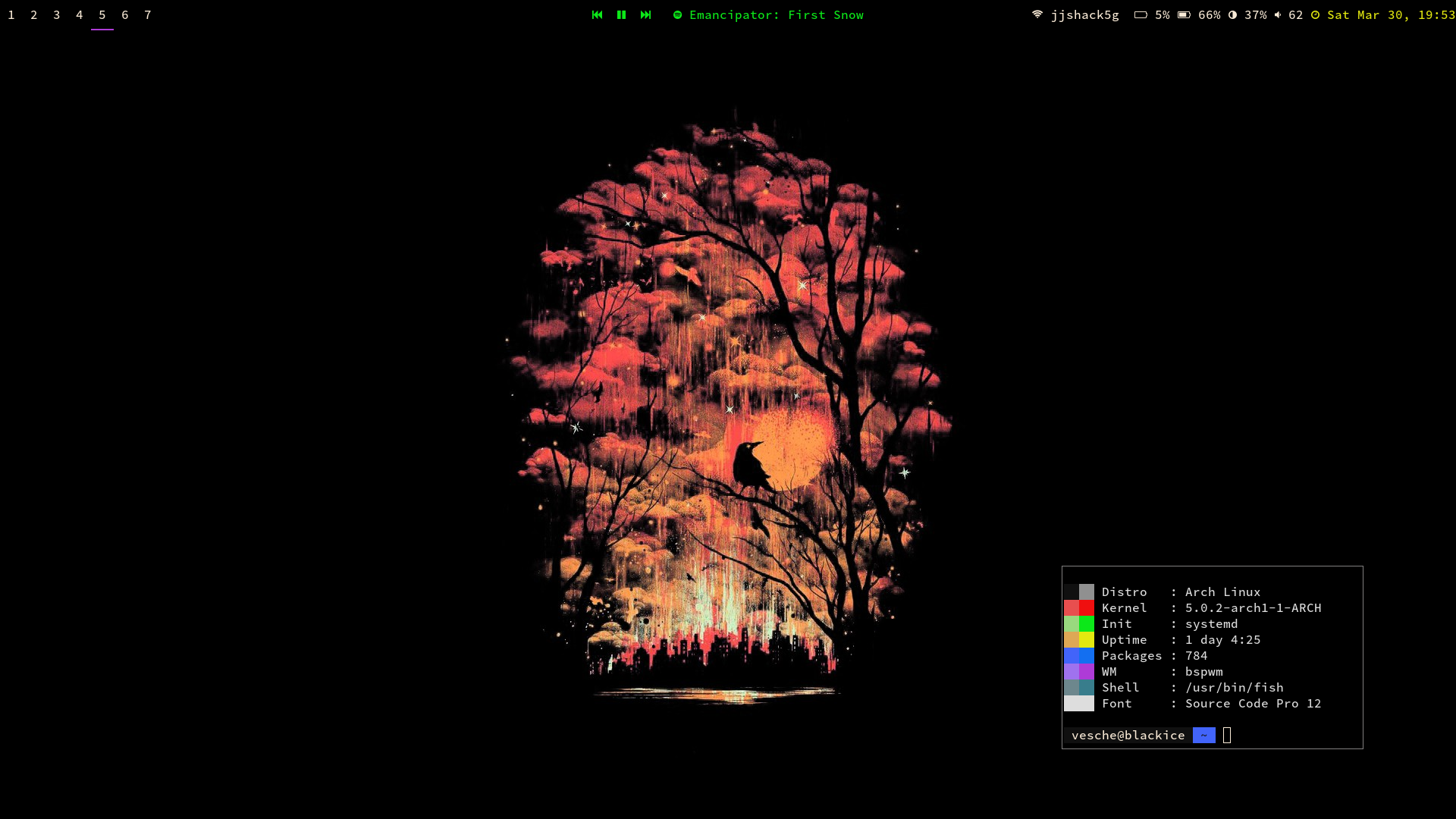Click the brightness half-circle icon
This screenshot has height=819, width=1456.
(x=1232, y=15)
